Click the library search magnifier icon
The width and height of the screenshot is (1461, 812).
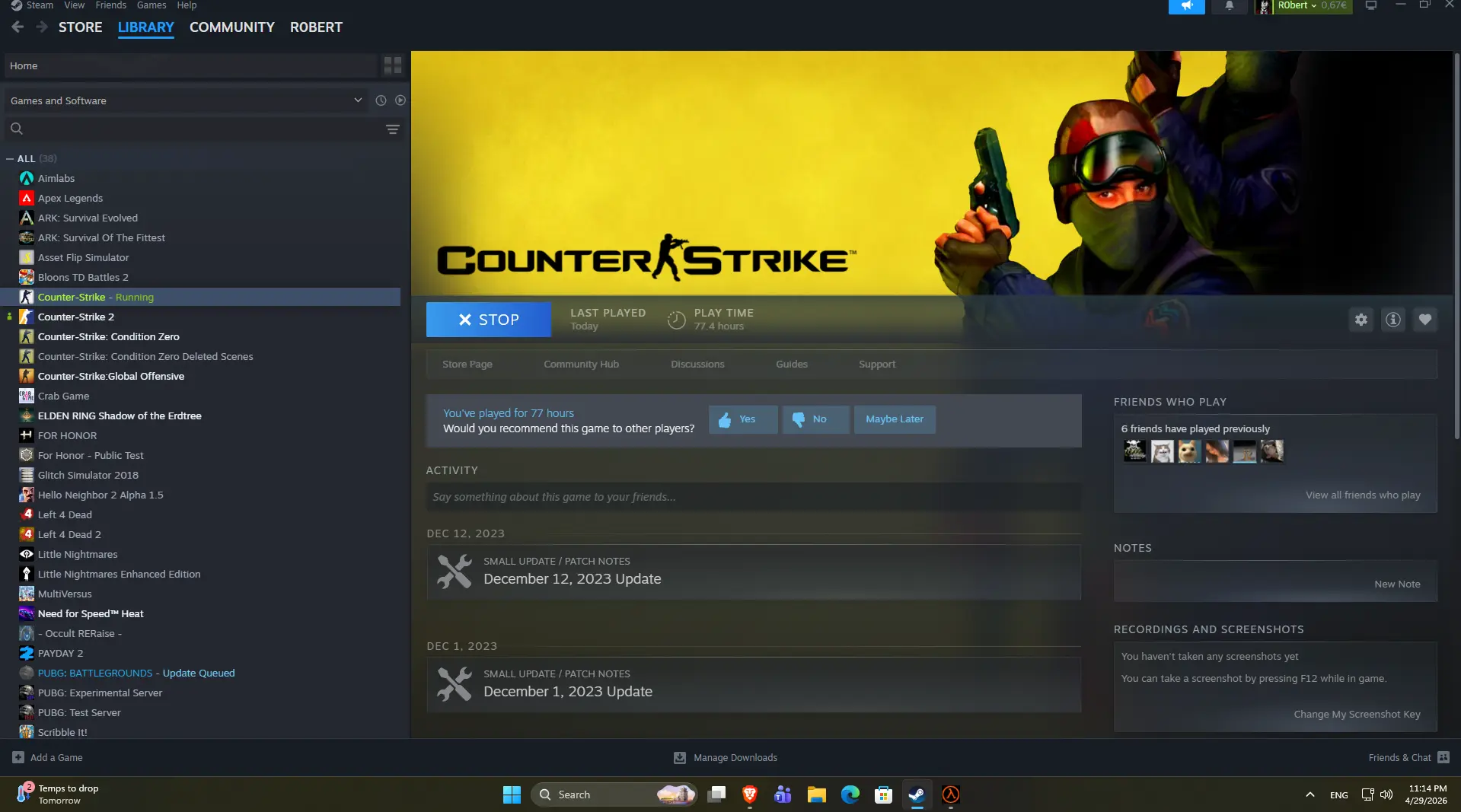click(17, 129)
